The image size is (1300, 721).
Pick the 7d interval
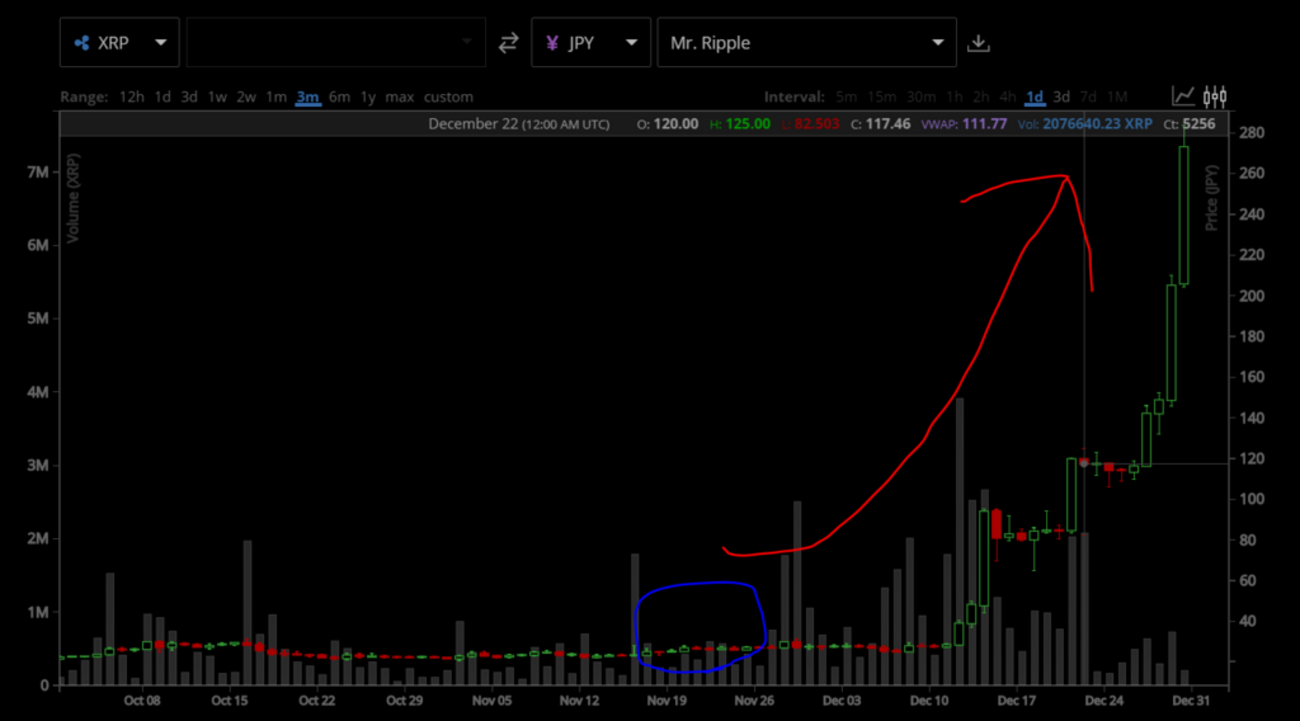(x=1089, y=97)
